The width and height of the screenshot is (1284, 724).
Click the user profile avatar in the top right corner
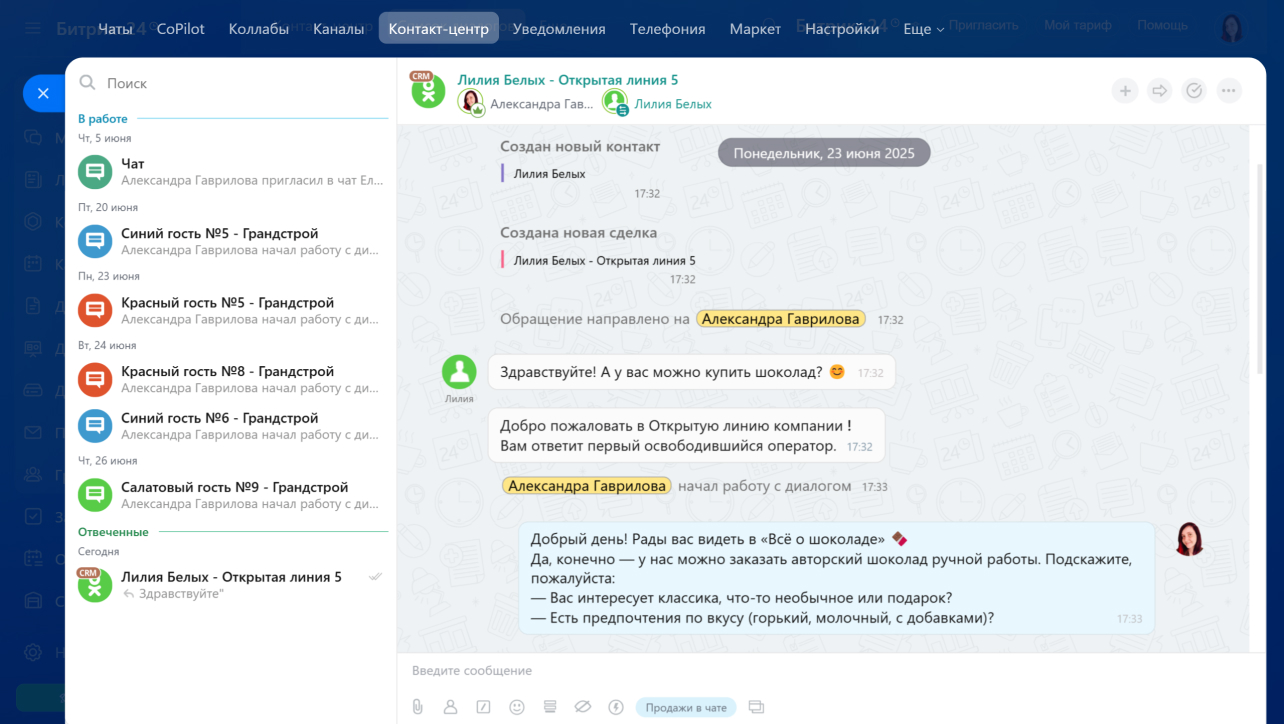(1234, 27)
